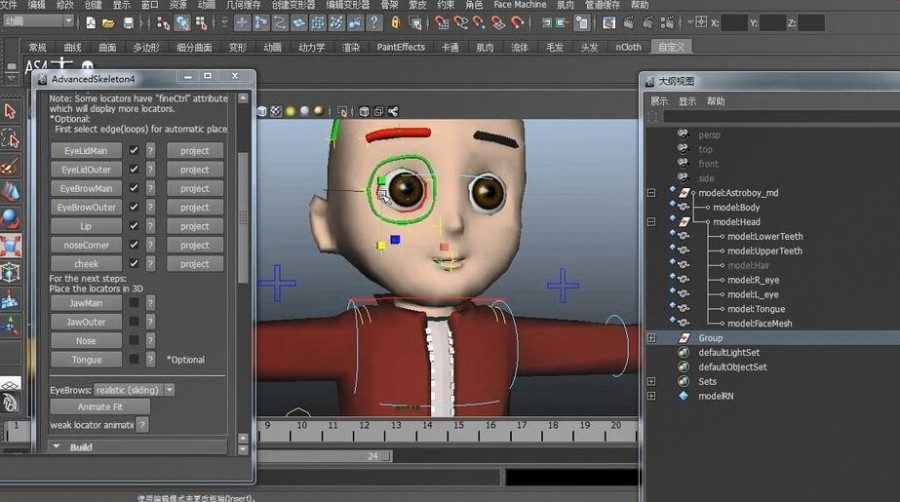This screenshot has height=502, width=900.
Task: Click the AdvancedSkeleton4 vertical scrollbar thumb
Action: pos(243,217)
